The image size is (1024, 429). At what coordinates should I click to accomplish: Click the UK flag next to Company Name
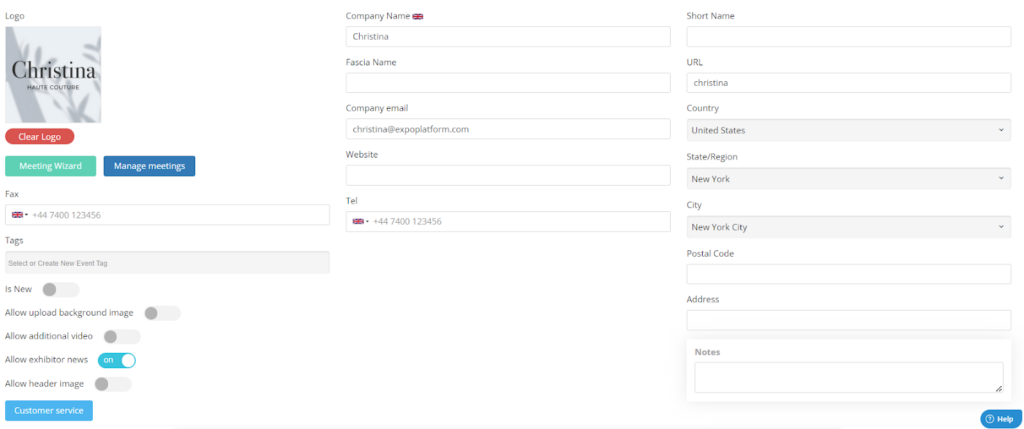tap(418, 16)
